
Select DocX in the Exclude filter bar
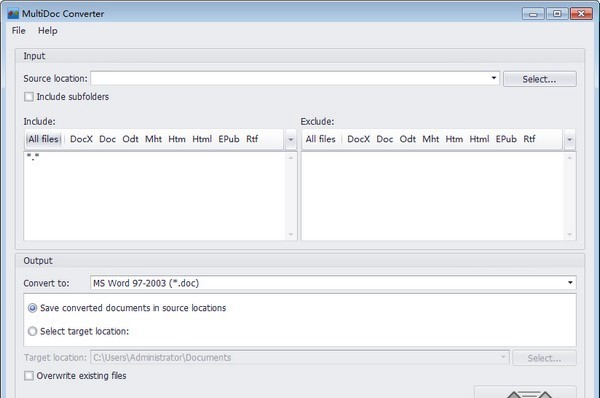(x=359, y=139)
